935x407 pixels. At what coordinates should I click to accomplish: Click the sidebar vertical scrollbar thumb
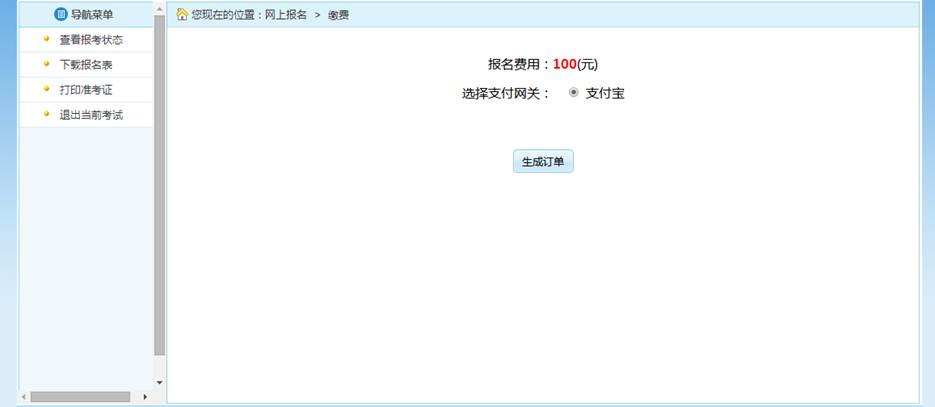[x=159, y=186]
